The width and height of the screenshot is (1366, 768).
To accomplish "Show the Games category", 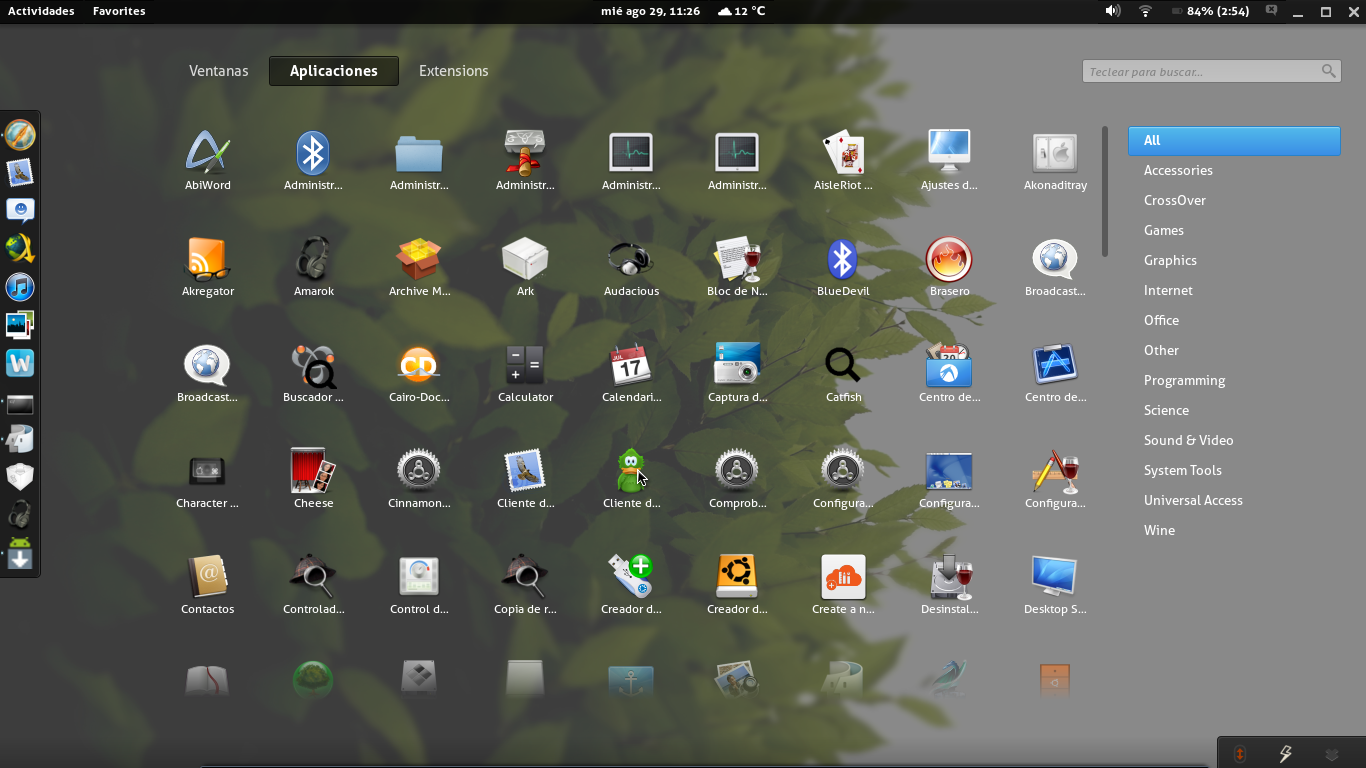I will (x=1164, y=230).
